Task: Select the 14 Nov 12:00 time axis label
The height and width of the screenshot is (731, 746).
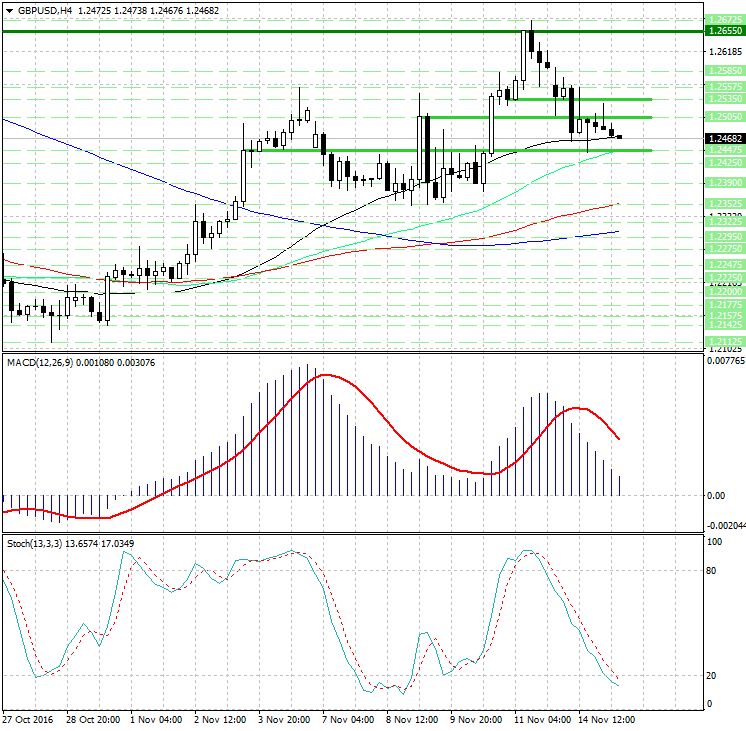Action: (604, 719)
